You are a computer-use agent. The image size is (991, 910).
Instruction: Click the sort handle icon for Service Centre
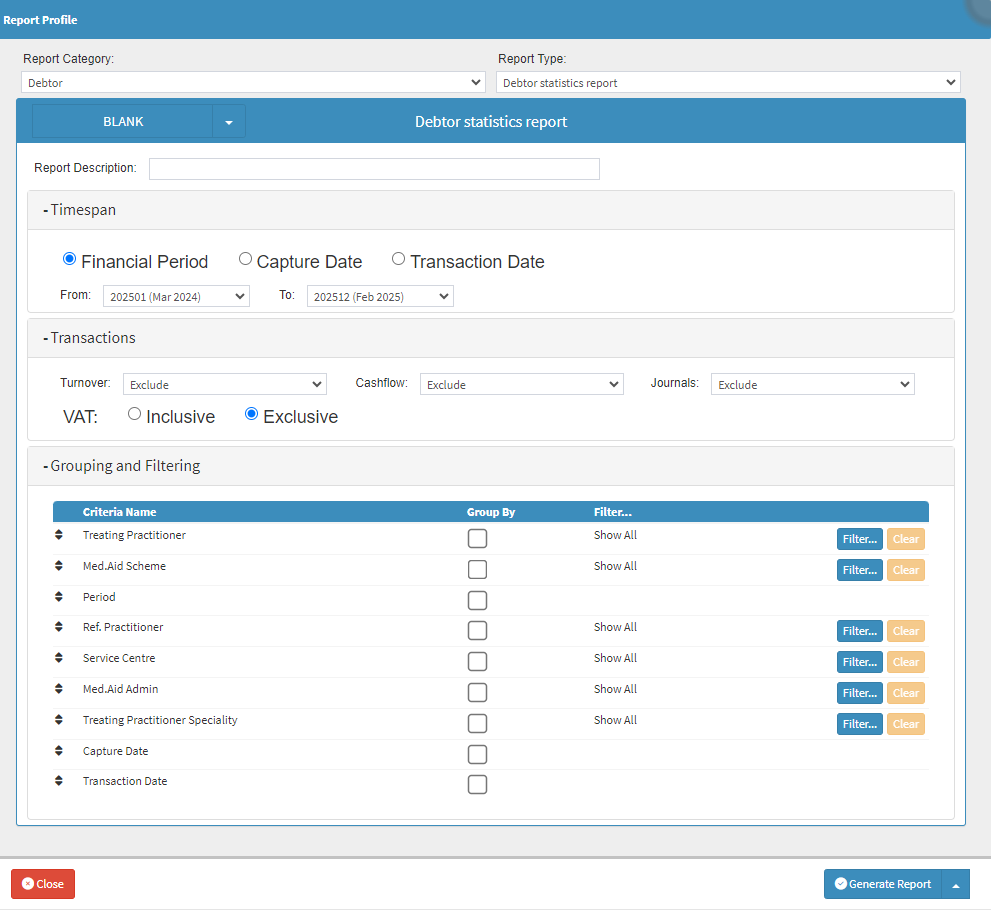point(59,660)
